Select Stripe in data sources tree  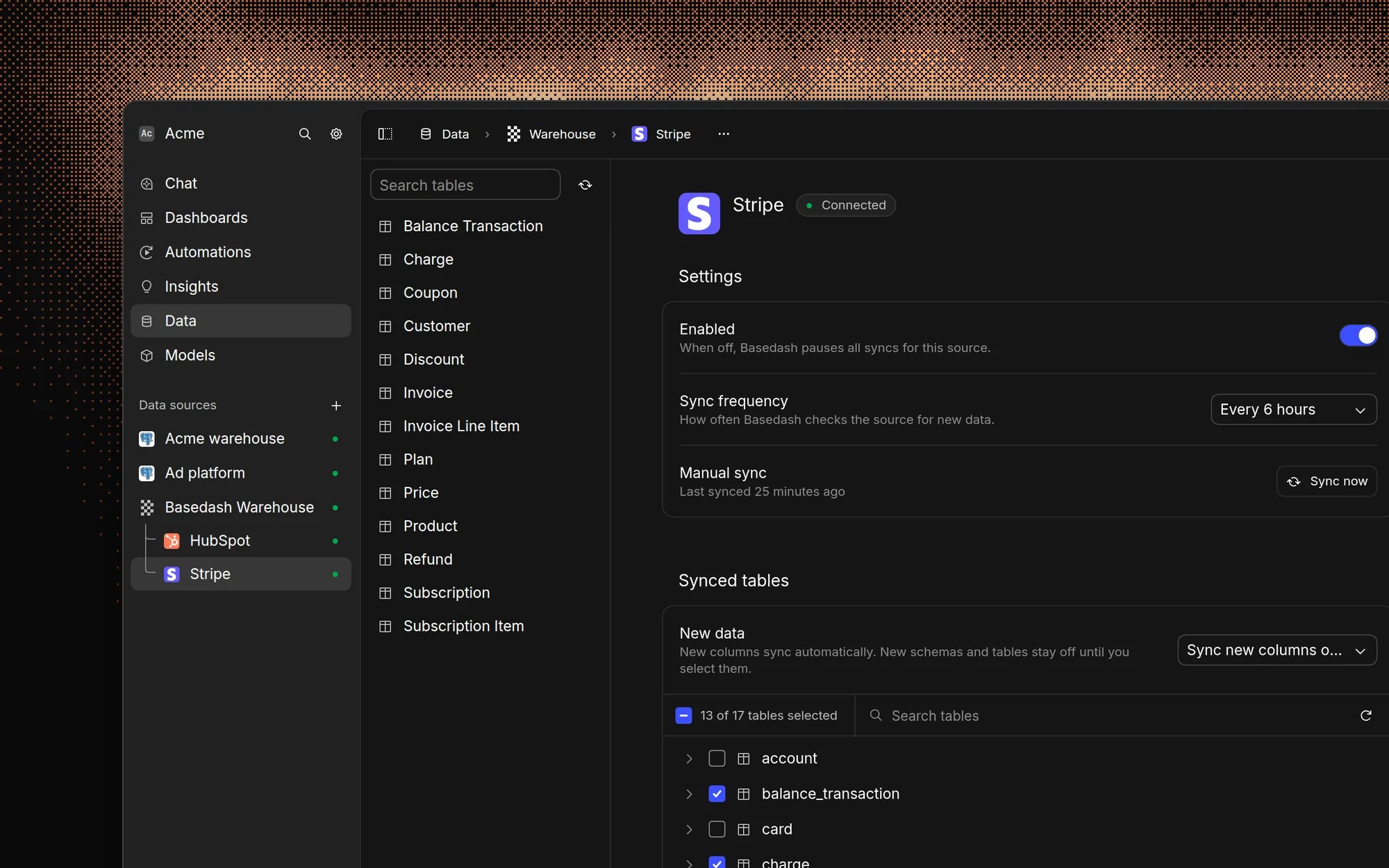(241, 574)
